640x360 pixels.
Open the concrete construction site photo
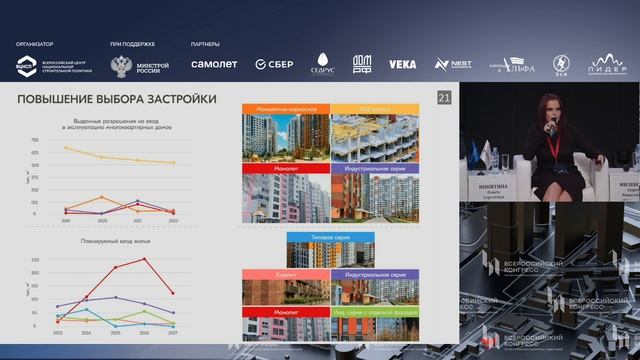(375, 138)
